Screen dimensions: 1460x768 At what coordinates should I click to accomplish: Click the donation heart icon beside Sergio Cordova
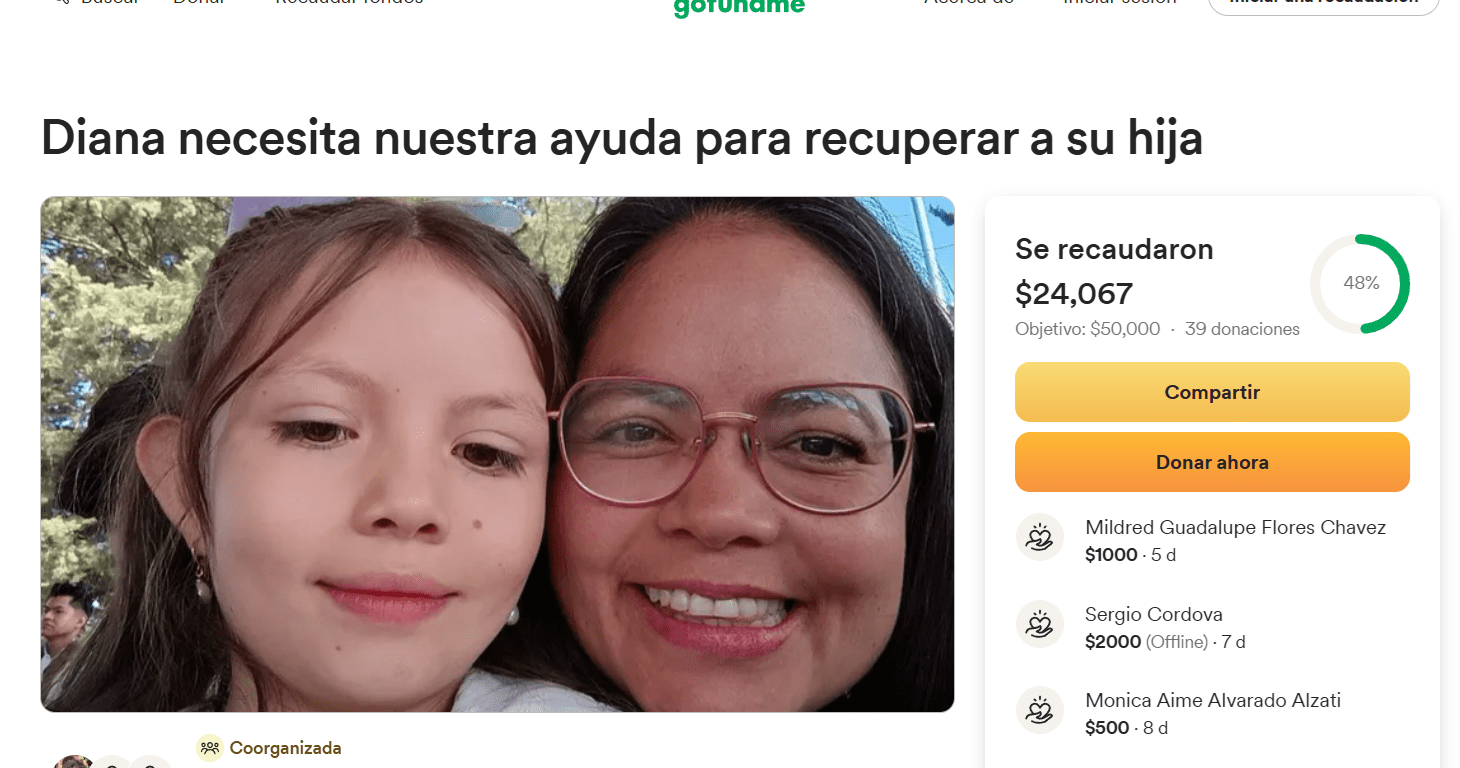pyautogui.click(x=1040, y=625)
